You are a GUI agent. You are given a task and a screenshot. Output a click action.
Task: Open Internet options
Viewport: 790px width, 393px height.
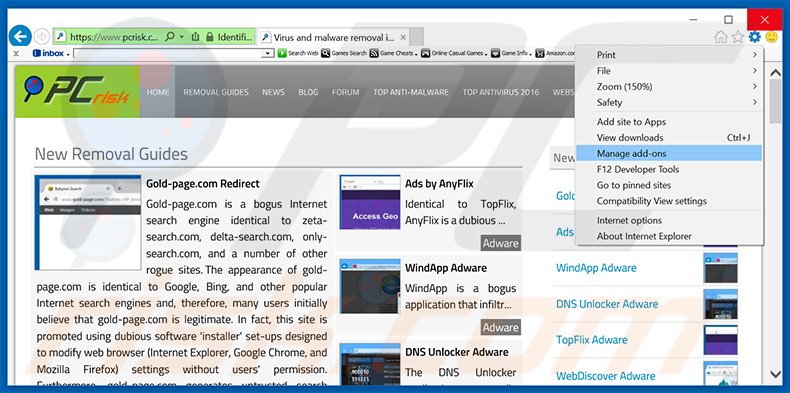(x=669, y=220)
